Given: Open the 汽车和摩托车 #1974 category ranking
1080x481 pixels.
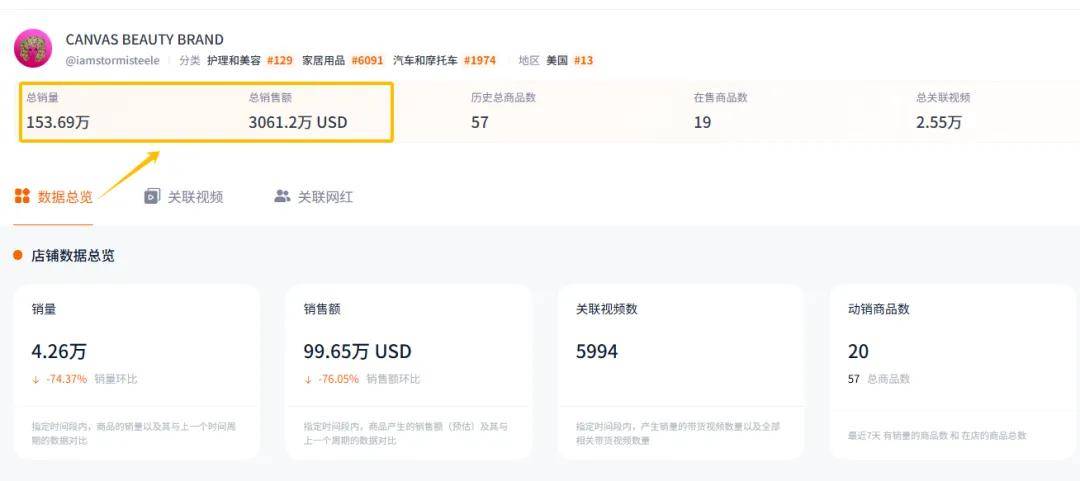Looking at the screenshot, I should 444,60.
